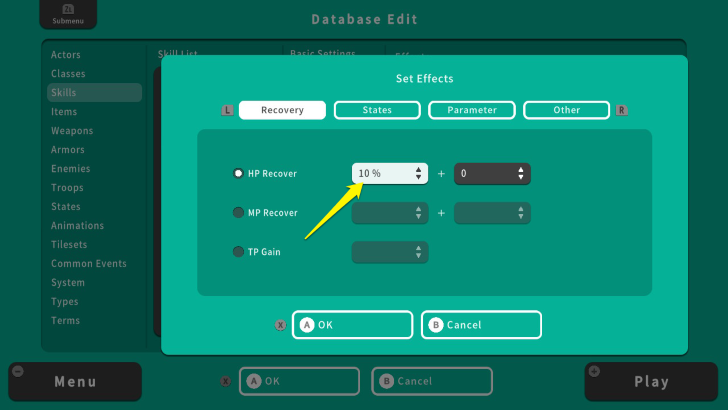Open System in the database list
Screen dimensions: 728x410
(x=68, y=283)
